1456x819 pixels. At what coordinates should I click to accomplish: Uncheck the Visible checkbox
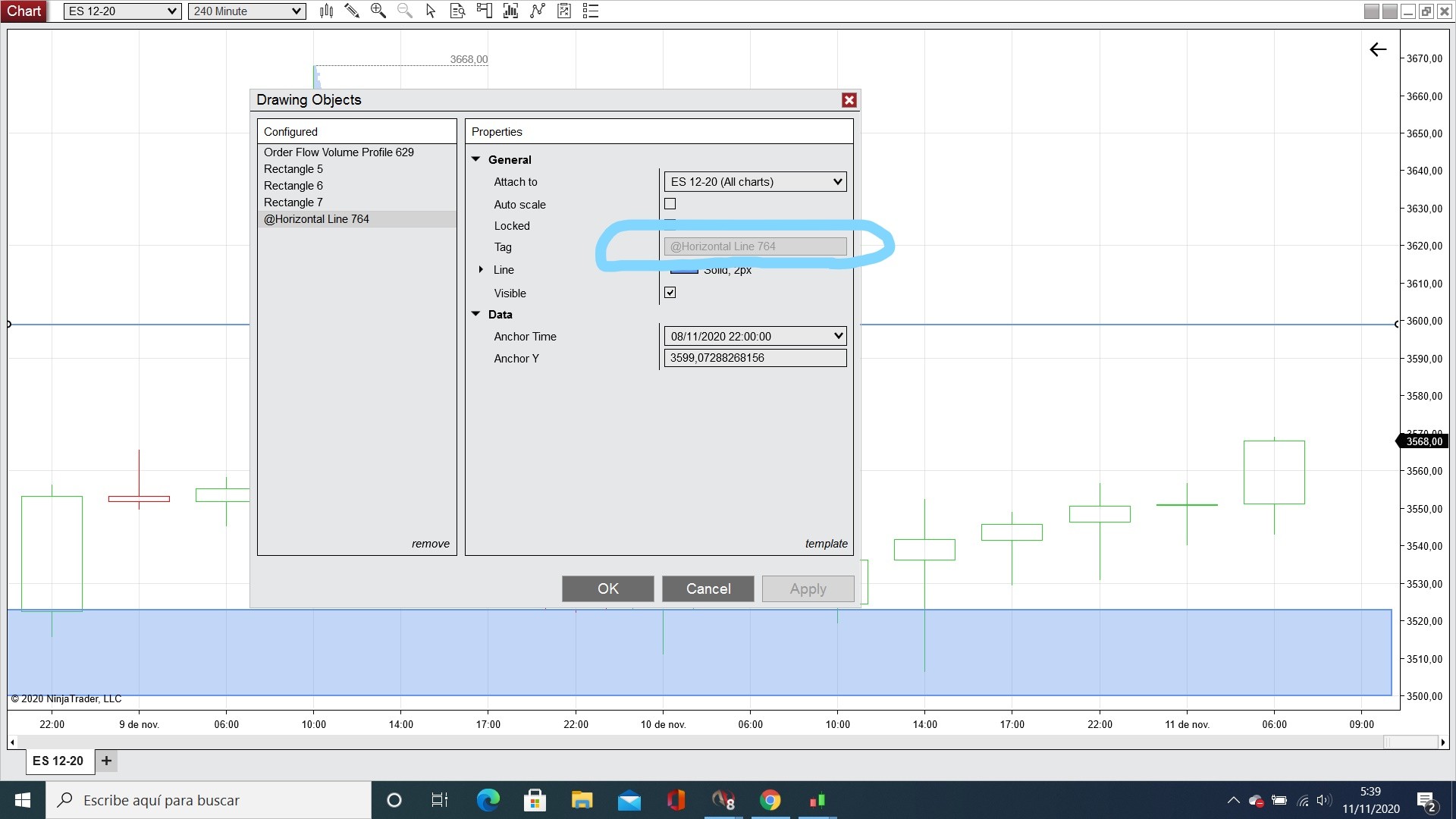point(670,293)
